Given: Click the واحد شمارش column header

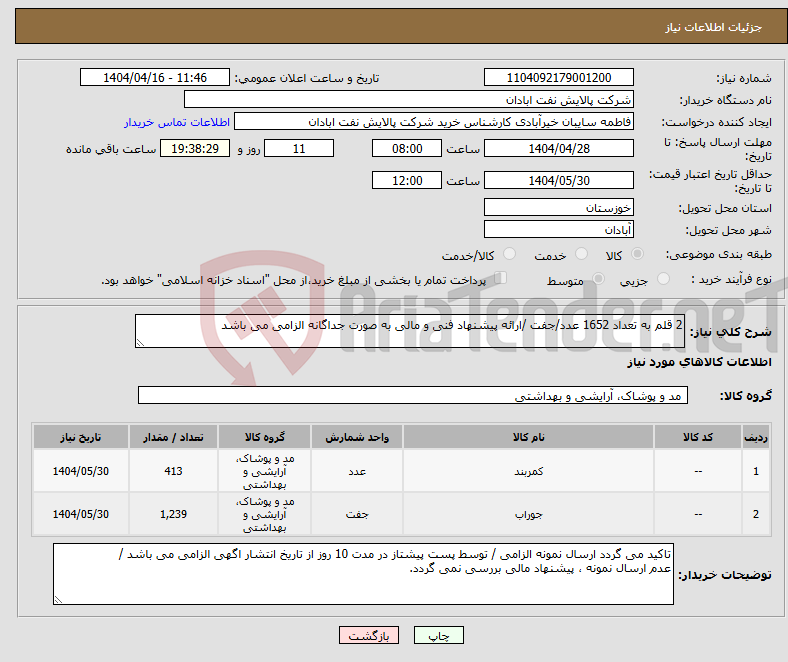Looking at the screenshot, I should [x=357, y=437].
